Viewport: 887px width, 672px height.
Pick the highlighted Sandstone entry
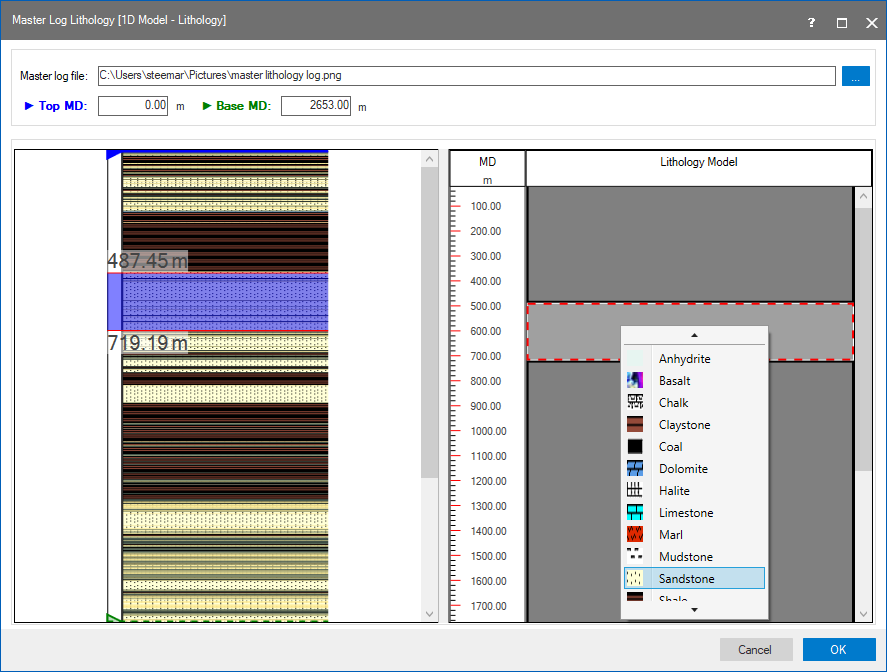point(693,579)
